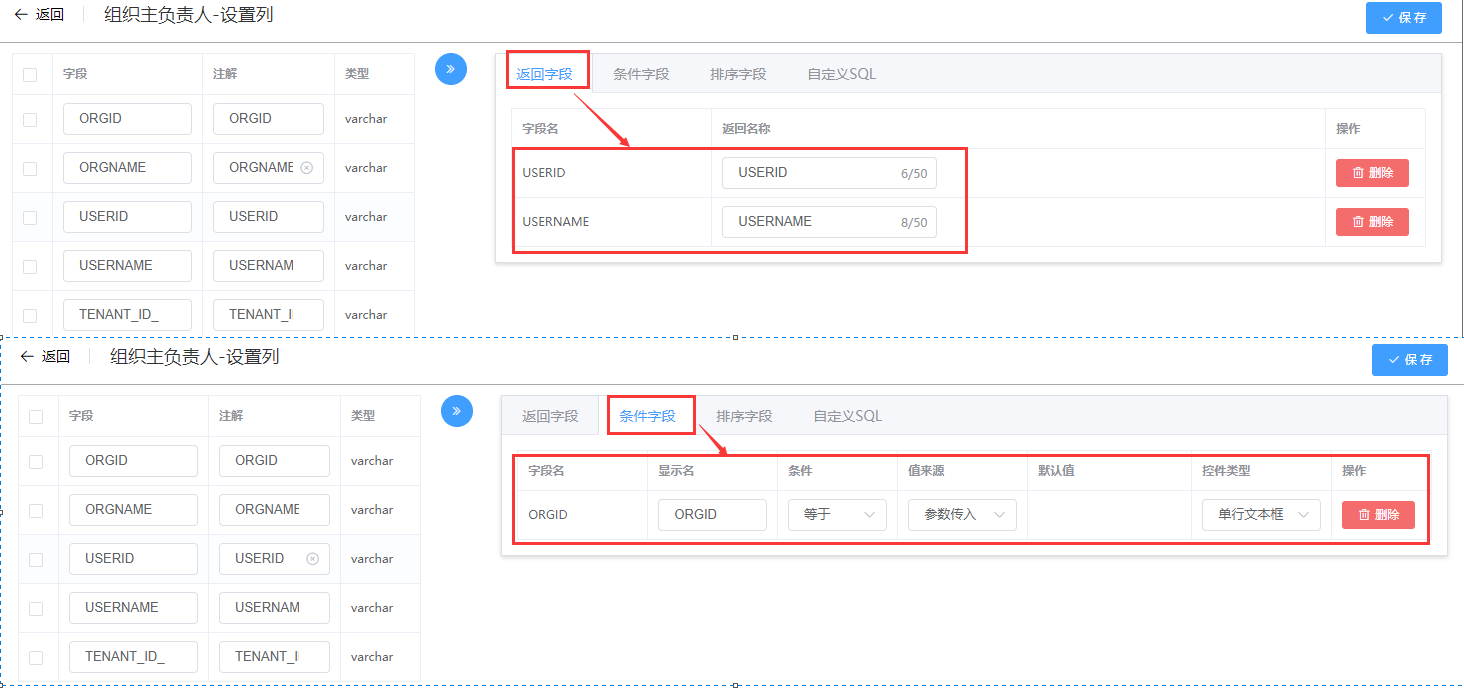Click the ORGID display name input field
1464x693 pixels.
pyautogui.click(x=711, y=515)
